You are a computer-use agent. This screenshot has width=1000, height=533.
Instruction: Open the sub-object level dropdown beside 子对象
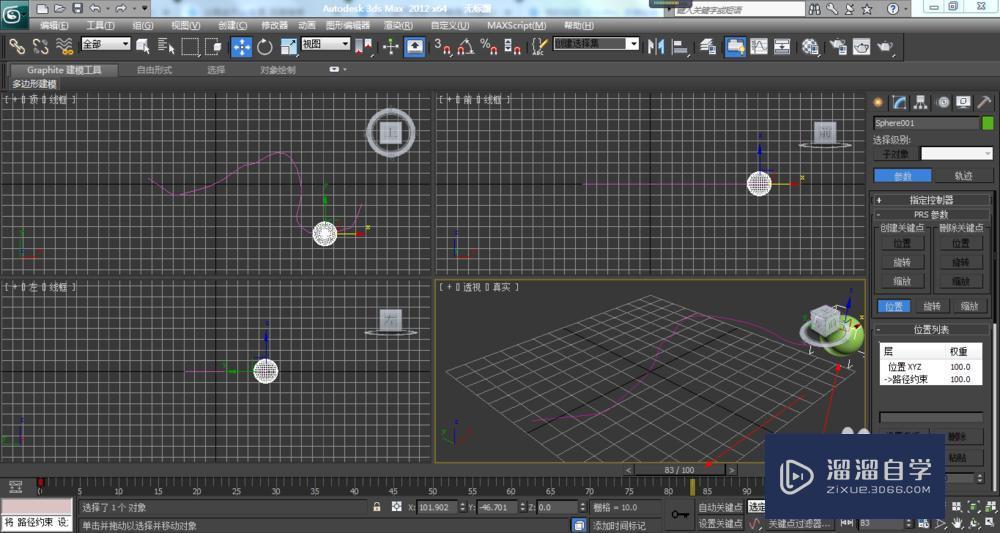(x=957, y=154)
